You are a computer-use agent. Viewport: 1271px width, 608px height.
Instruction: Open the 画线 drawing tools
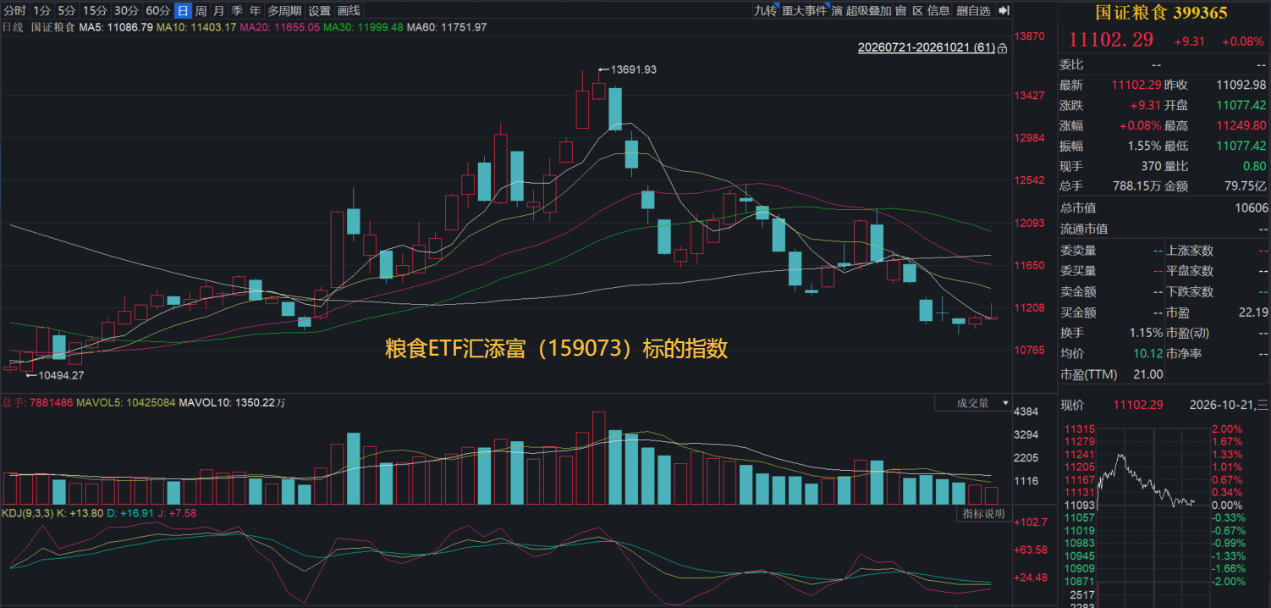tap(348, 11)
